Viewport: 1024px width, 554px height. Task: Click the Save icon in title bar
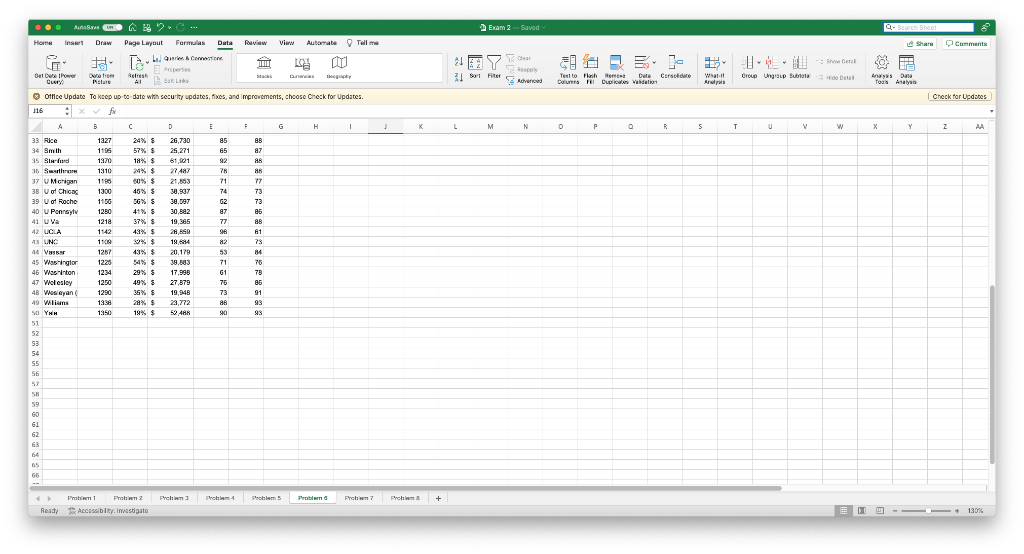click(147, 27)
